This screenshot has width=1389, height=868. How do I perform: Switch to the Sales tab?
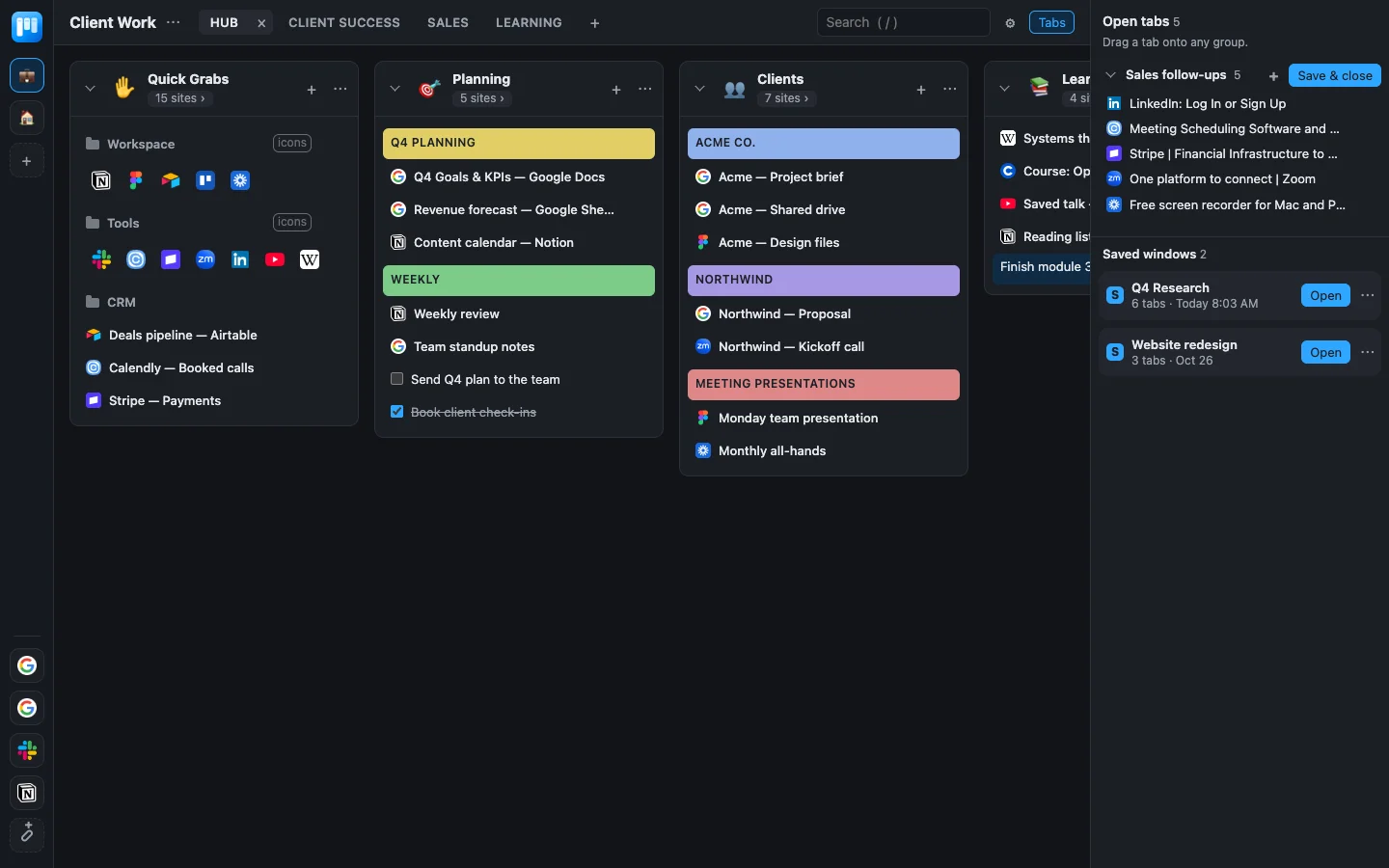(x=448, y=22)
